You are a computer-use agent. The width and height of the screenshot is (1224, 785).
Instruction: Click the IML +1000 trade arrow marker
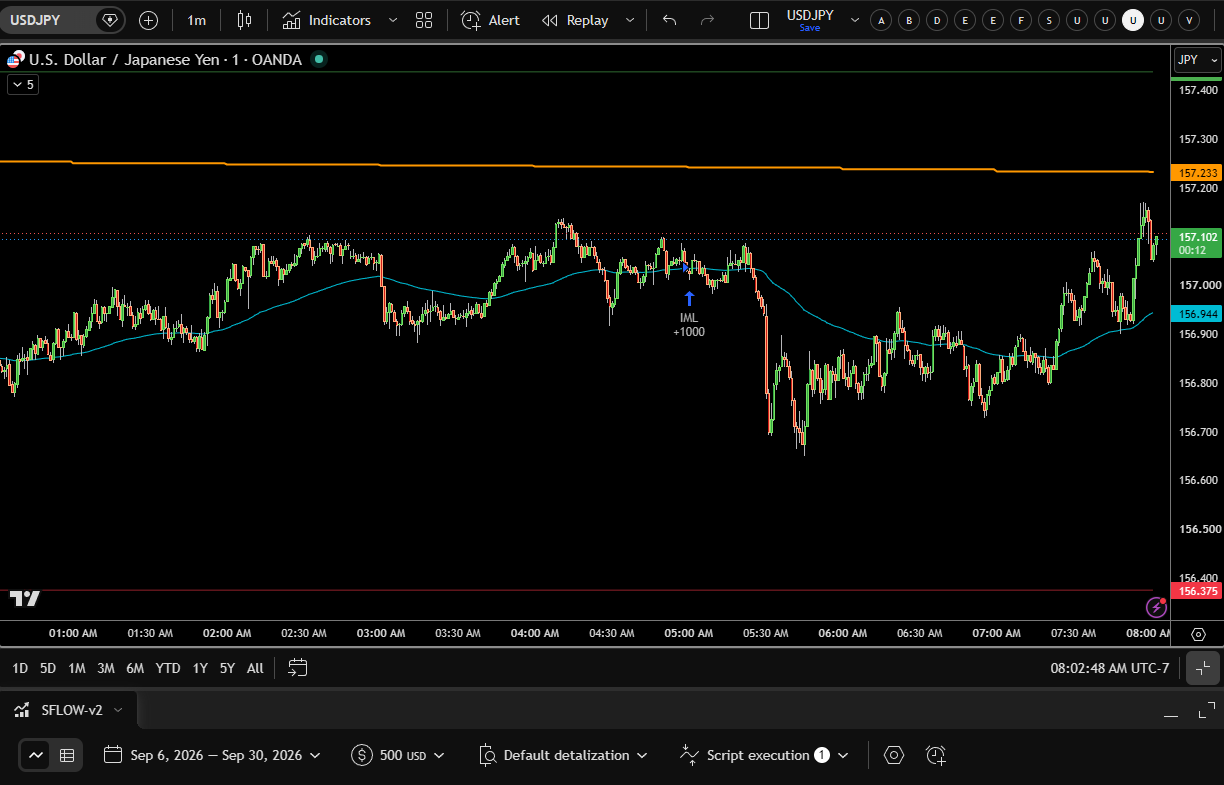point(689,298)
